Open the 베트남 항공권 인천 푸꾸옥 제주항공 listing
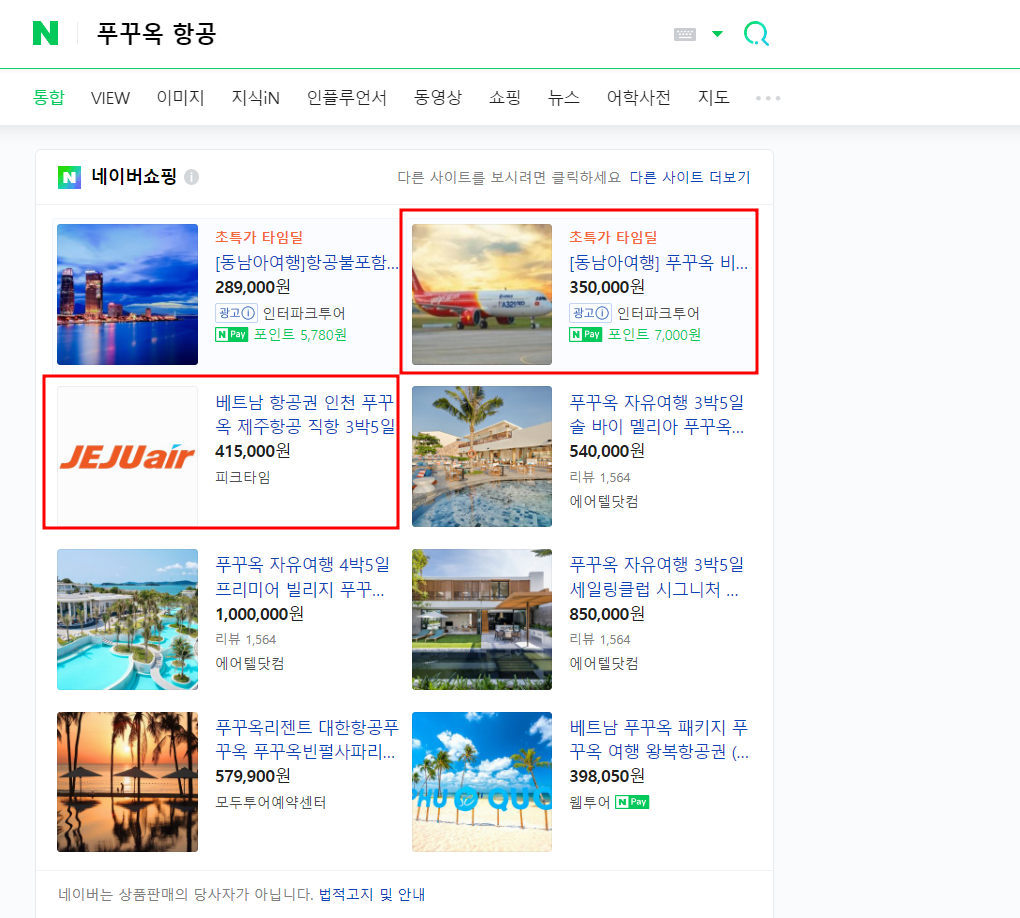 305,414
